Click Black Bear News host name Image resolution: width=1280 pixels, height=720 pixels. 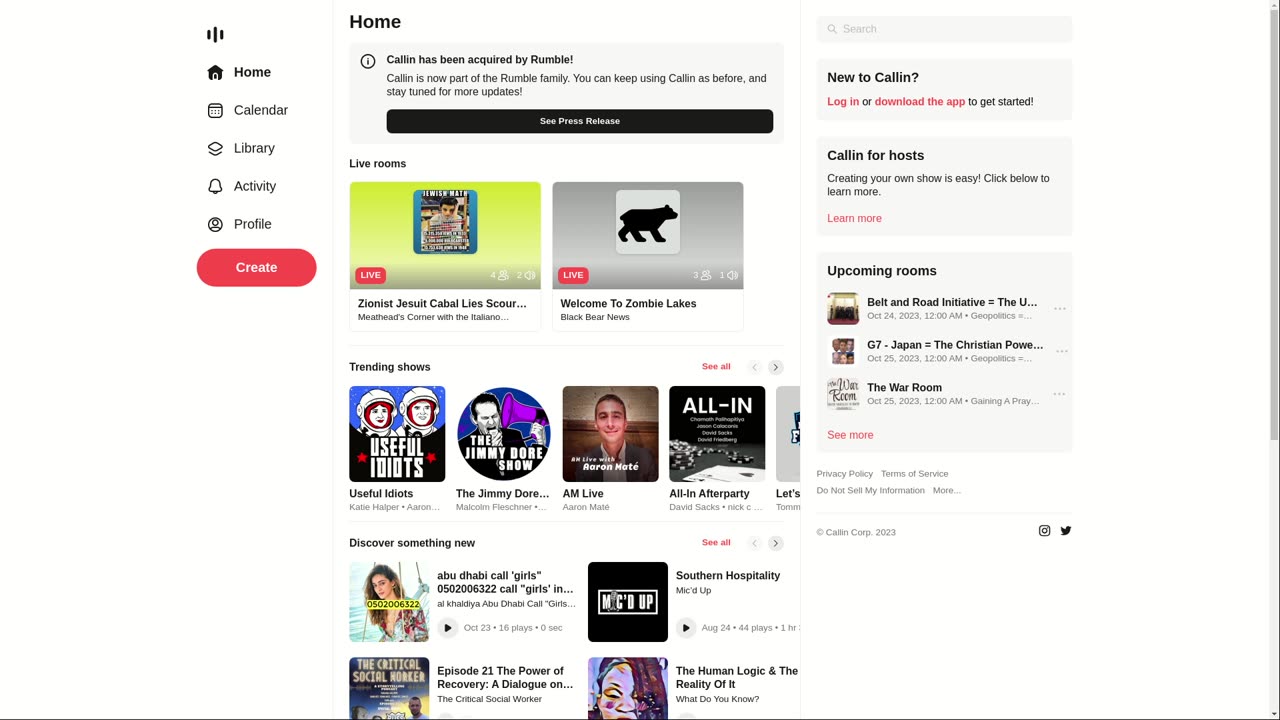click(x=595, y=317)
